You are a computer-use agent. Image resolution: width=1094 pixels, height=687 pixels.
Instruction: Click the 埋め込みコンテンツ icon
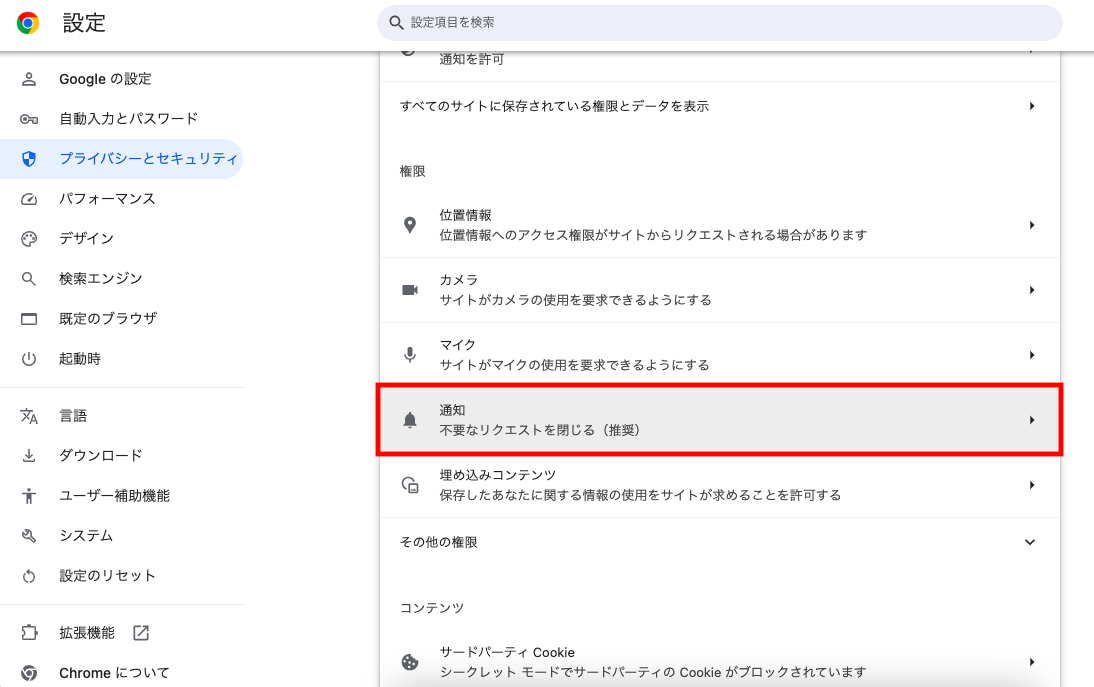point(409,485)
